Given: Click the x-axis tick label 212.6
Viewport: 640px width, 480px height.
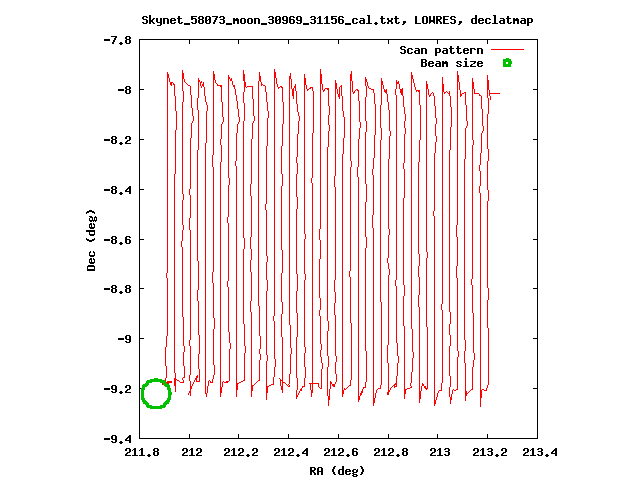Looking at the screenshot, I should (x=341, y=452).
